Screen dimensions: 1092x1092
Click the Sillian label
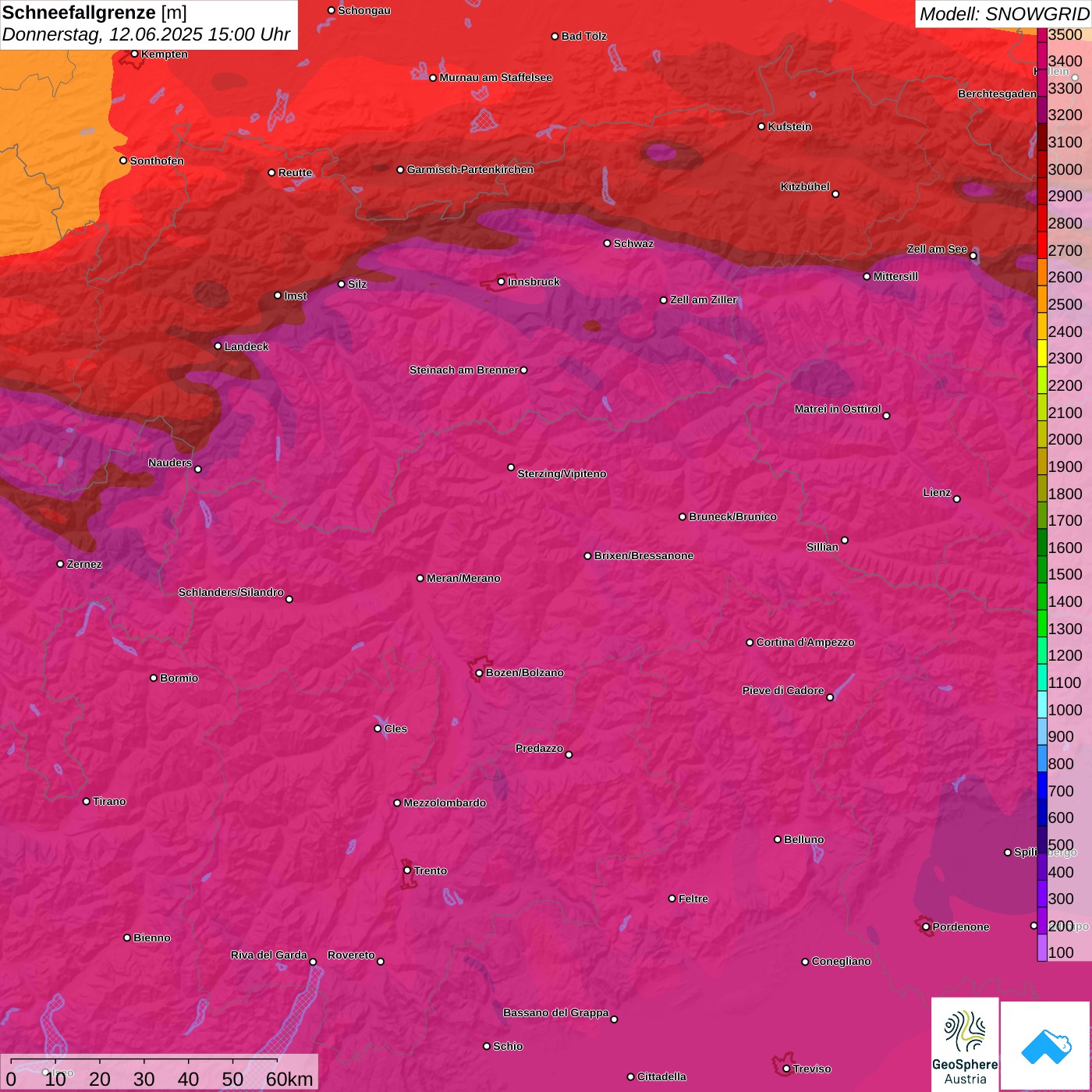tap(822, 547)
